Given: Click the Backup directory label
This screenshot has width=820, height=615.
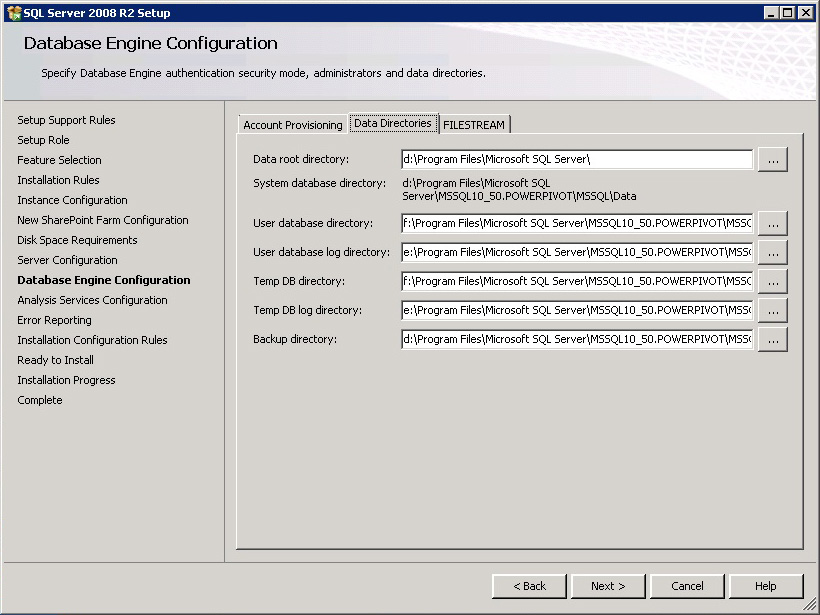Looking at the screenshot, I should click(295, 339).
